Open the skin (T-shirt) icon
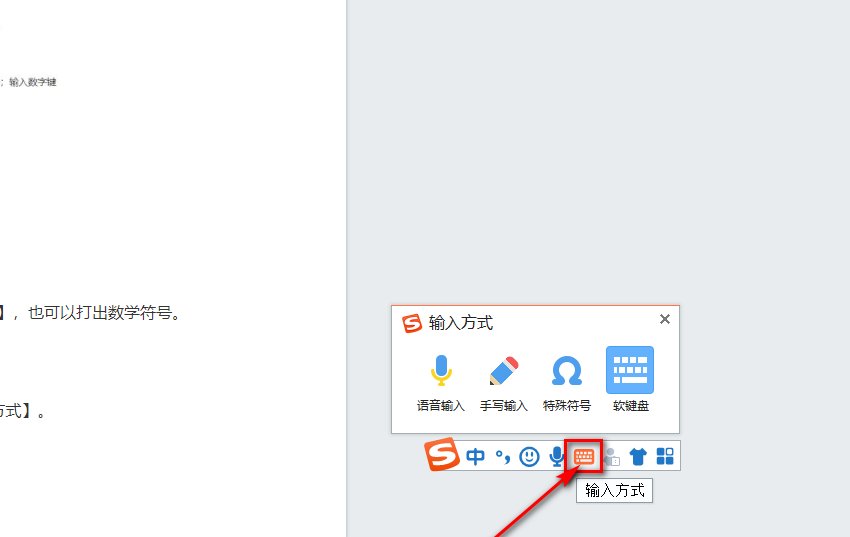The image size is (850, 537). click(638, 457)
